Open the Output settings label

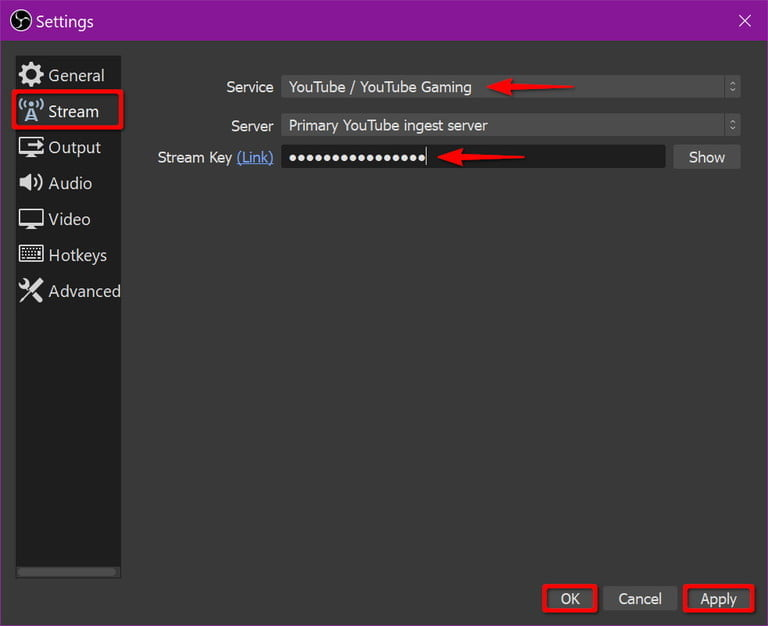pyautogui.click(x=74, y=147)
